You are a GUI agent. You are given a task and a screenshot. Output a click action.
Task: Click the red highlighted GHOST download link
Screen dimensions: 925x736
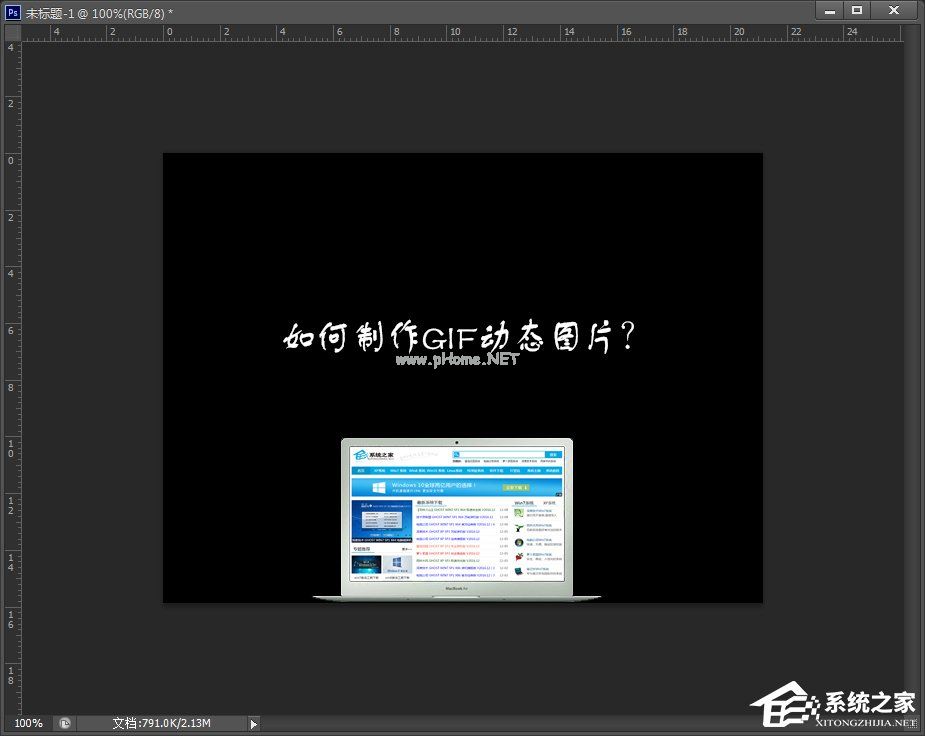[x=447, y=546]
